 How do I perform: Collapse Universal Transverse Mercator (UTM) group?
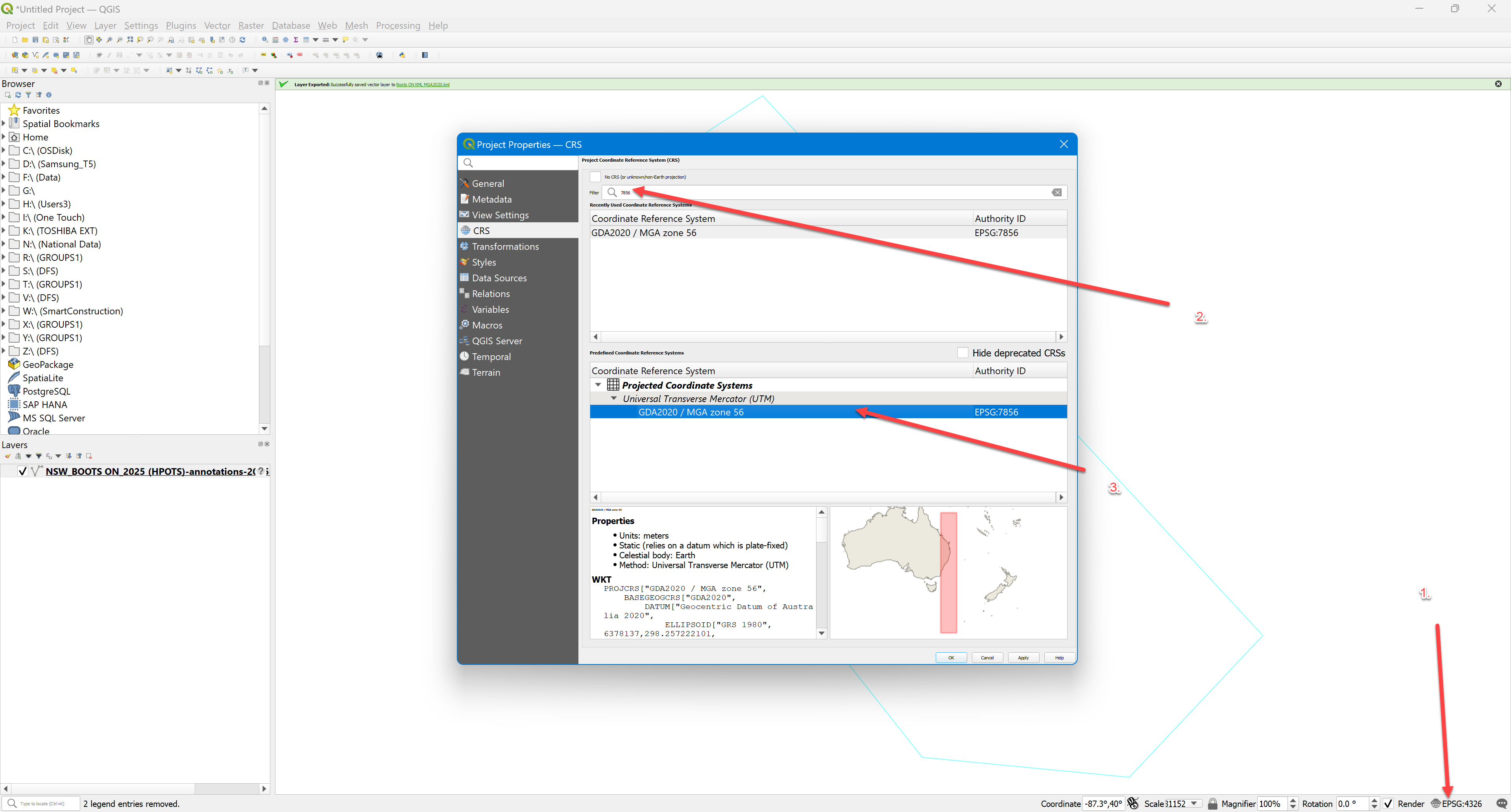pos(613,398)
